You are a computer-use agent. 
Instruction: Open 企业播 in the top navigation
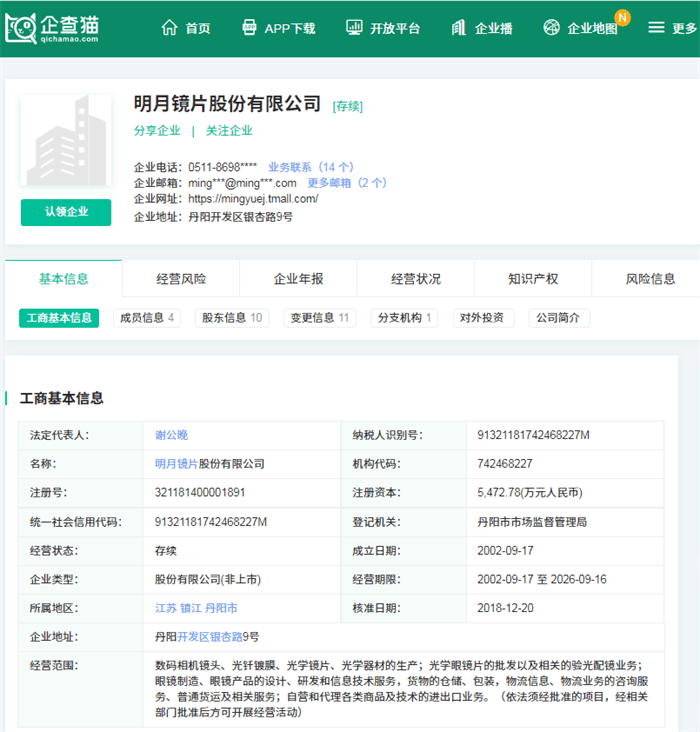point(494,28)
